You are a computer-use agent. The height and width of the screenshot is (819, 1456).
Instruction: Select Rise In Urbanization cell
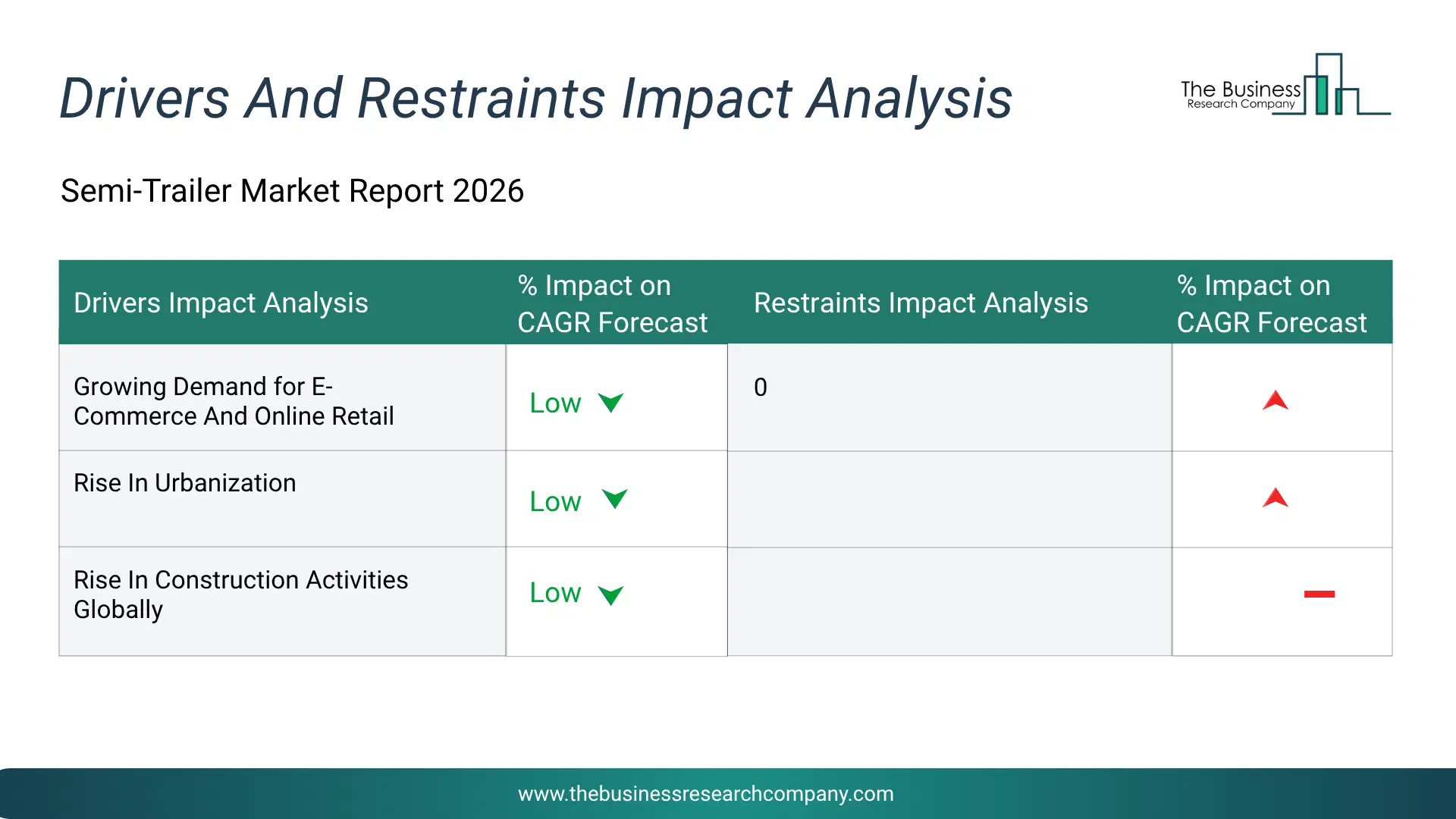tap(282, 499)
